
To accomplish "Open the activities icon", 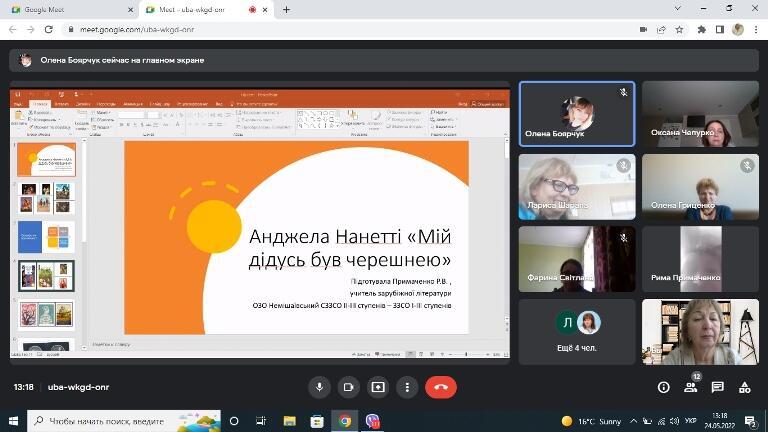I will [744, 387].
